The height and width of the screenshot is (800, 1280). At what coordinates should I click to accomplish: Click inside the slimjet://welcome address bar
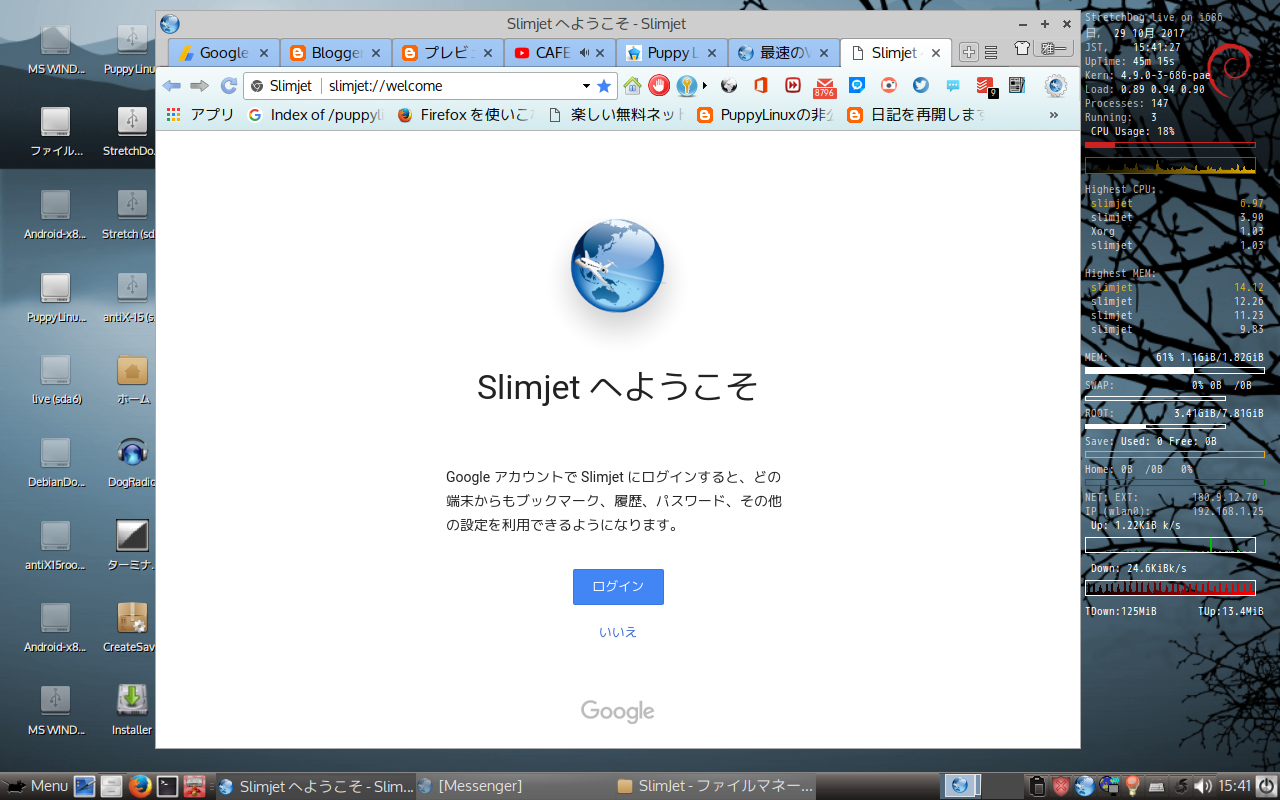pos(420,86)
